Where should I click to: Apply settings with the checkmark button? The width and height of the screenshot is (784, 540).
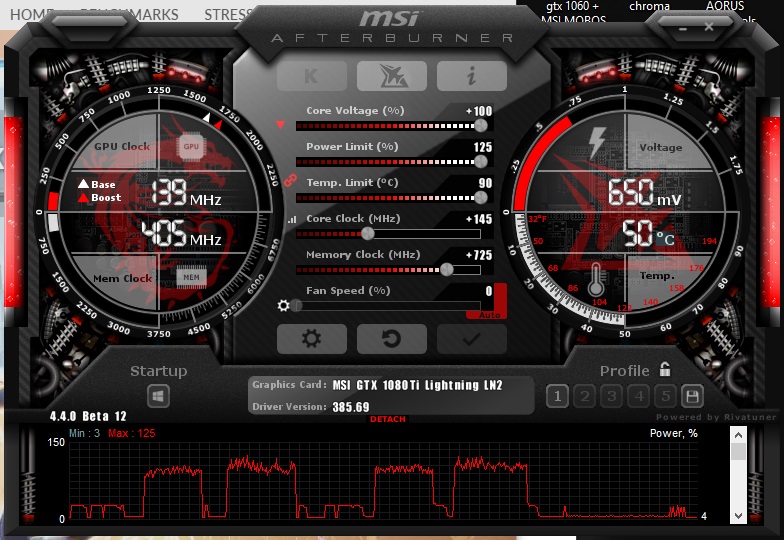click(x=472, y=338)
